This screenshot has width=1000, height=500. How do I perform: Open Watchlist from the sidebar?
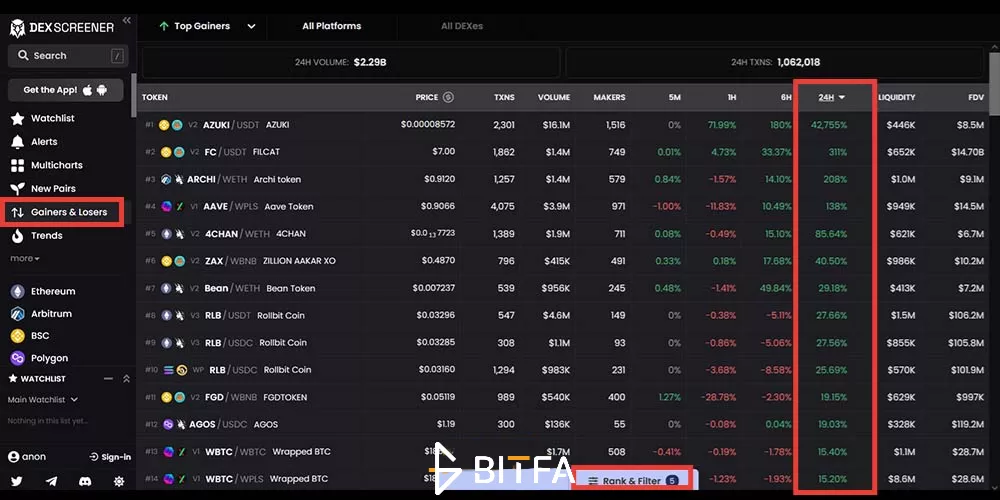(x=43, y=119)
